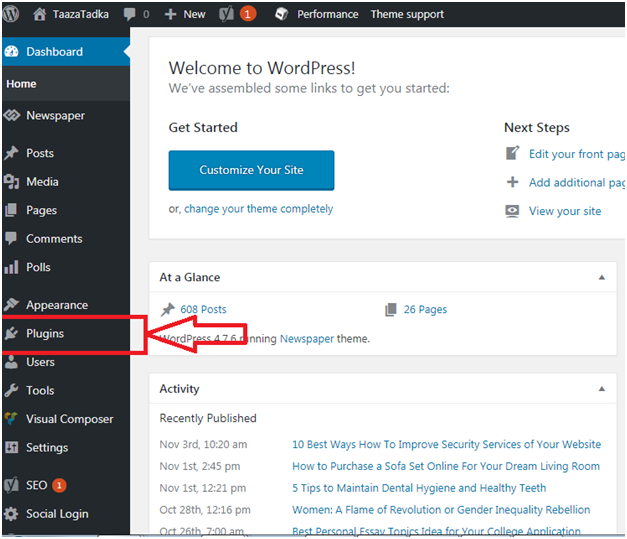
Task: Click Add additional pages link
Action: pyautogui.click(x=577, y=183)
